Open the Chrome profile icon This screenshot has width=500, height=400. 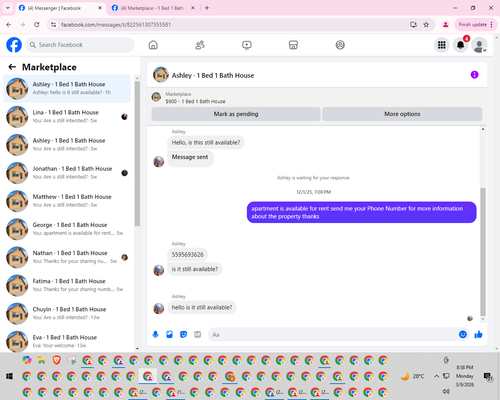click(445, 25)
